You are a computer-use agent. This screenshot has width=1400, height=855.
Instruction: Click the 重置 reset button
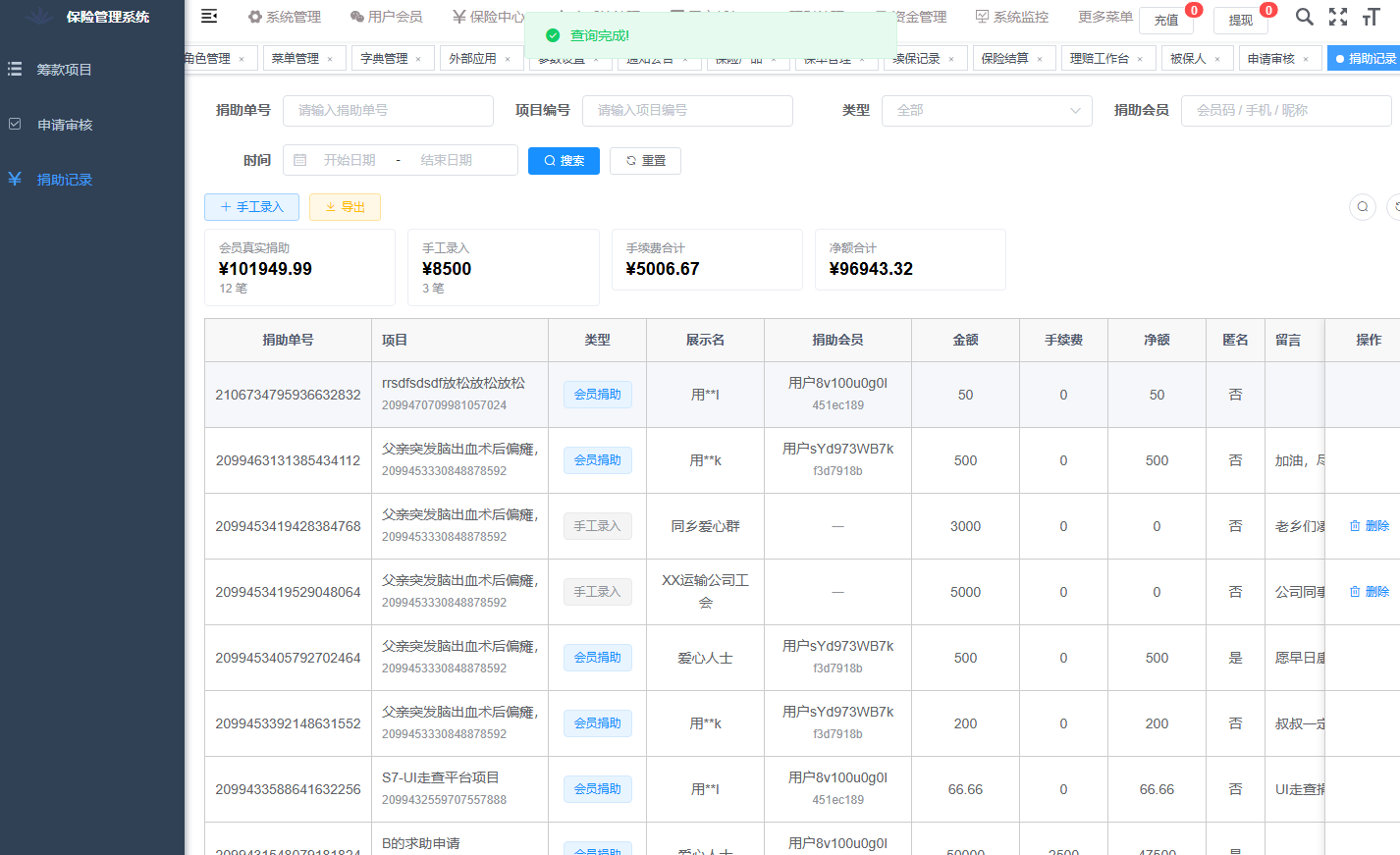click(645, 160)
